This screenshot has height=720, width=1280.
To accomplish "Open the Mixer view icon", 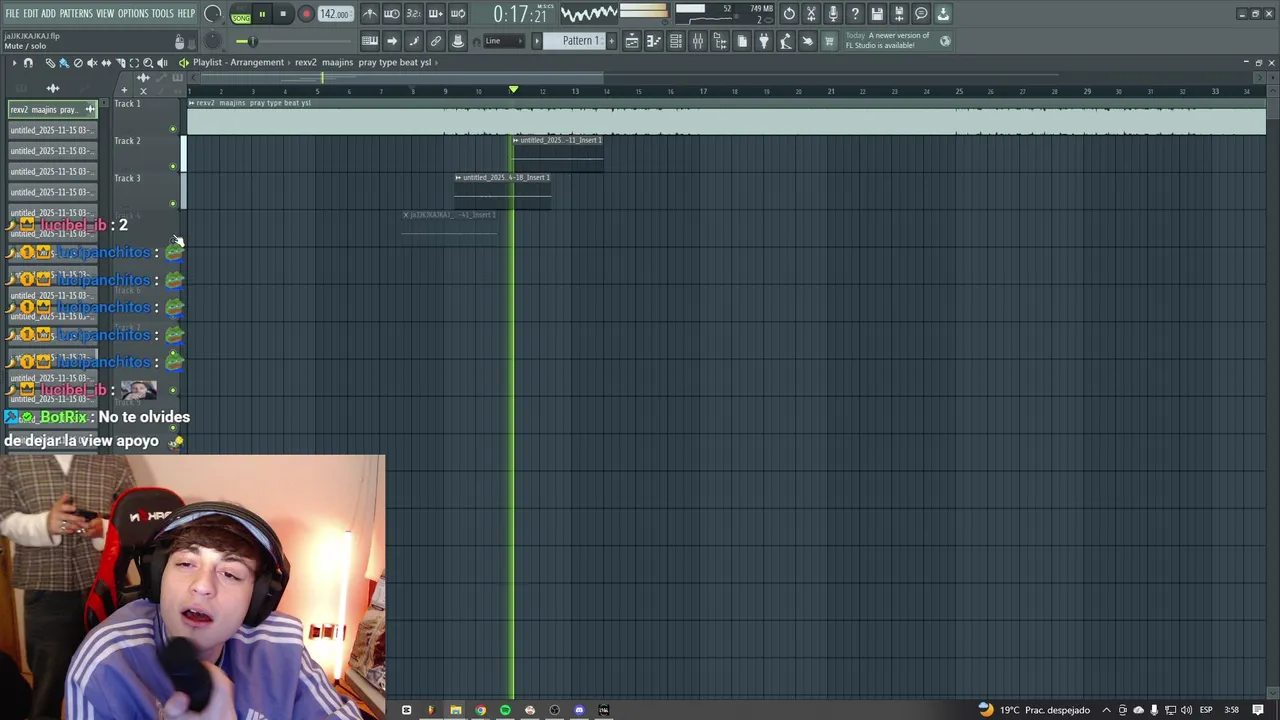I will point(698,41).
